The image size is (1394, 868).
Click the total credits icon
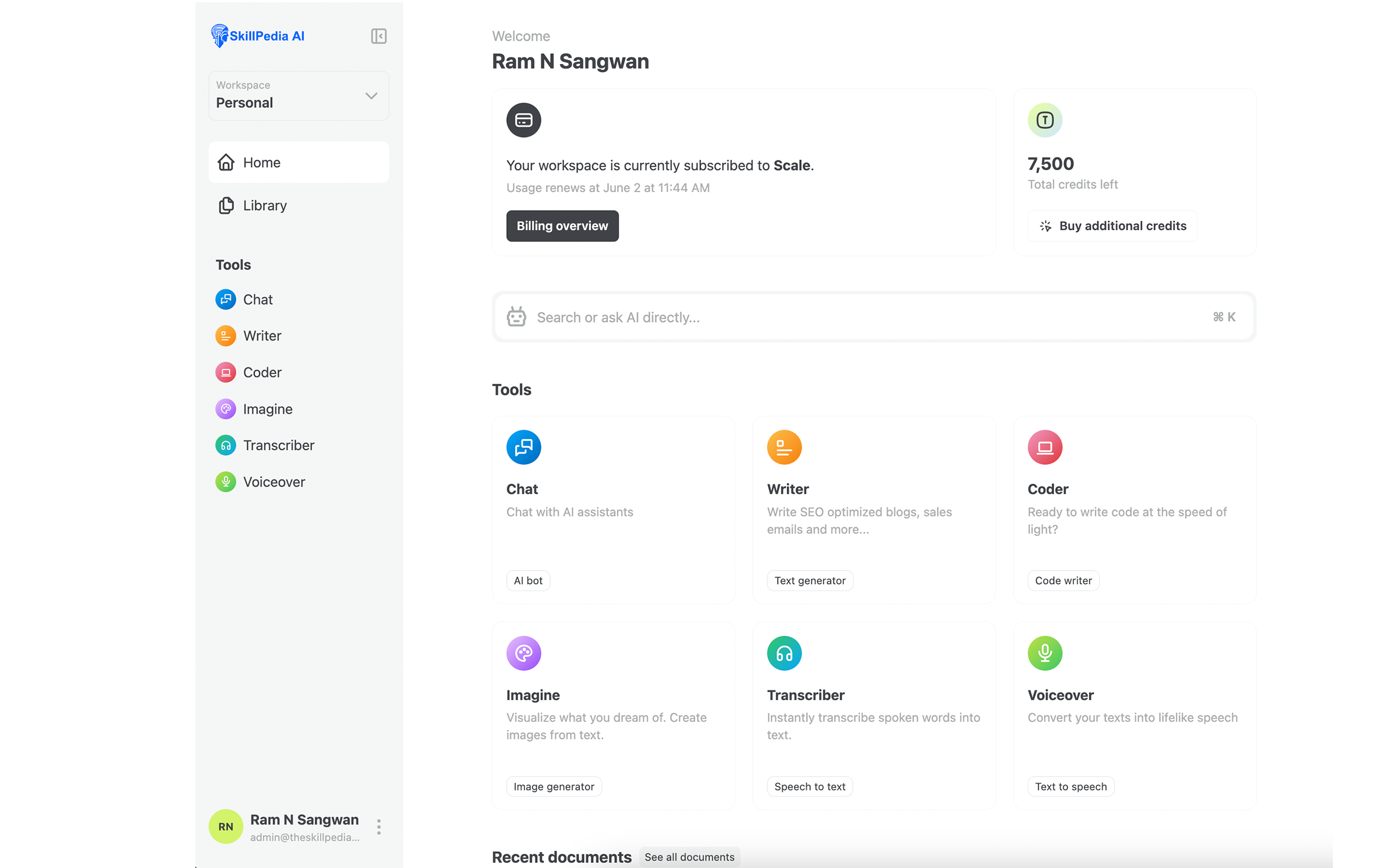(1045, 119)
